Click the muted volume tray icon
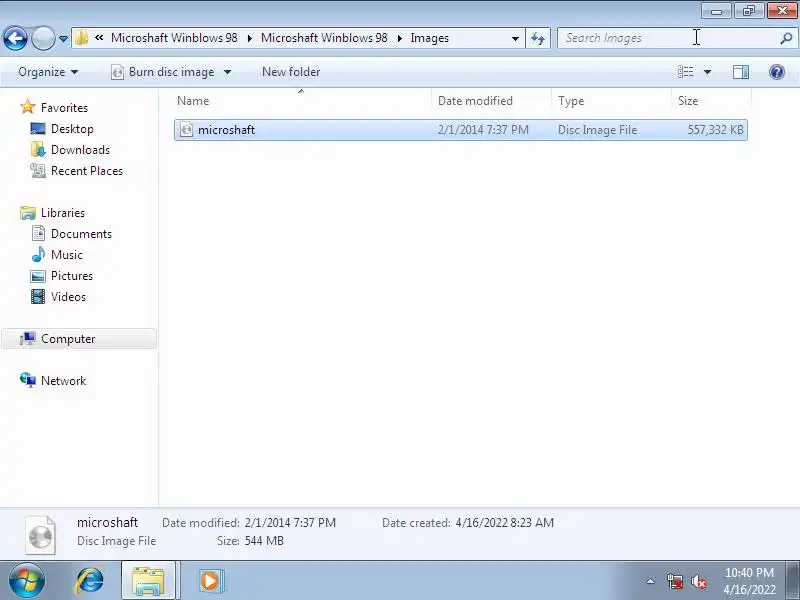The width and height of the screenshot is (800, 600). (x=698, y=581)
